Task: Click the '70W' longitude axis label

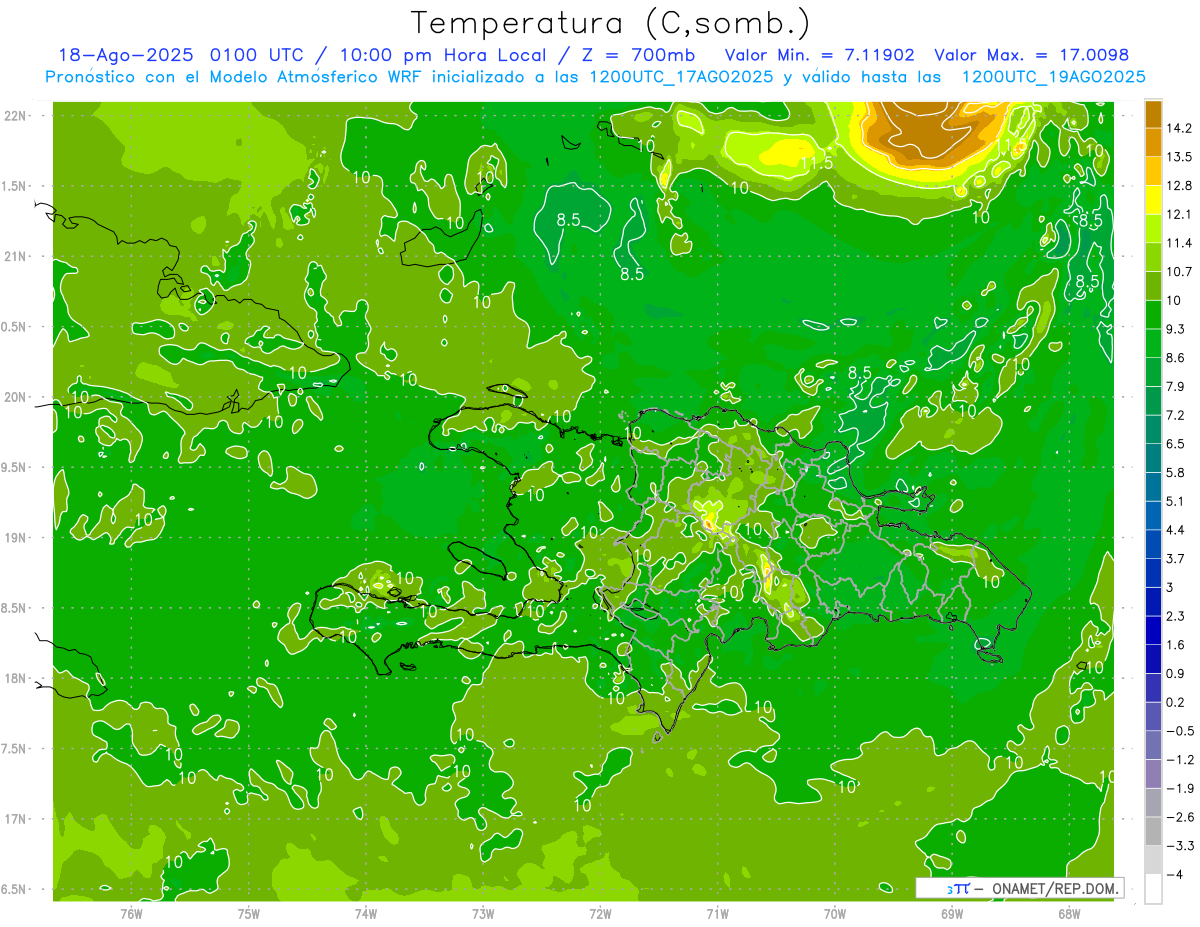Action: pyautogui.click(x=834, y=913)
